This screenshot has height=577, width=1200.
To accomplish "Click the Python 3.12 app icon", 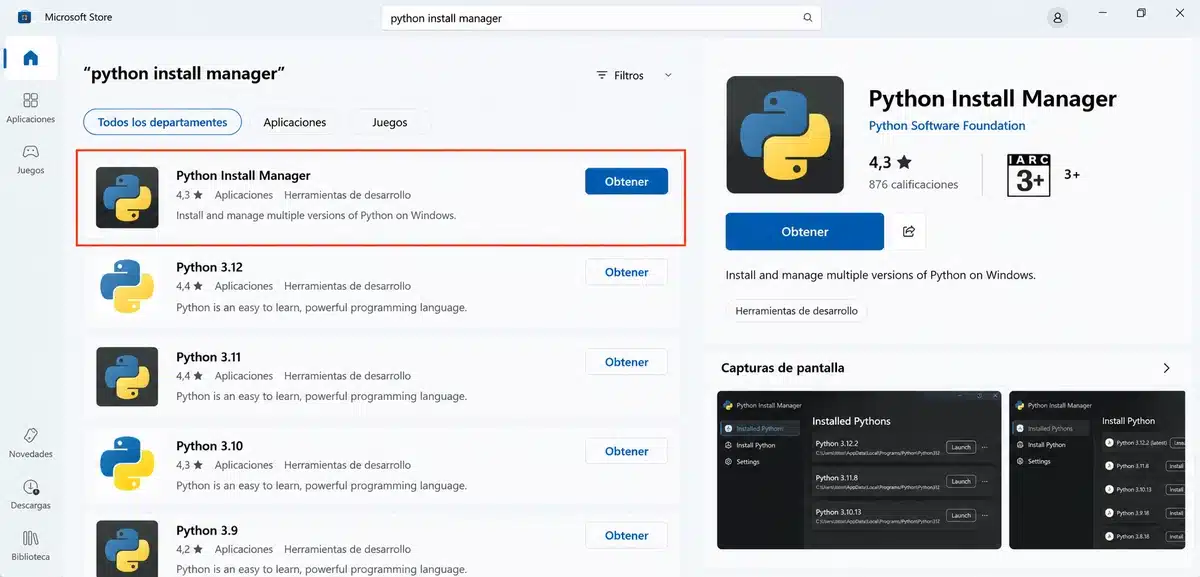I will point(127,287).
